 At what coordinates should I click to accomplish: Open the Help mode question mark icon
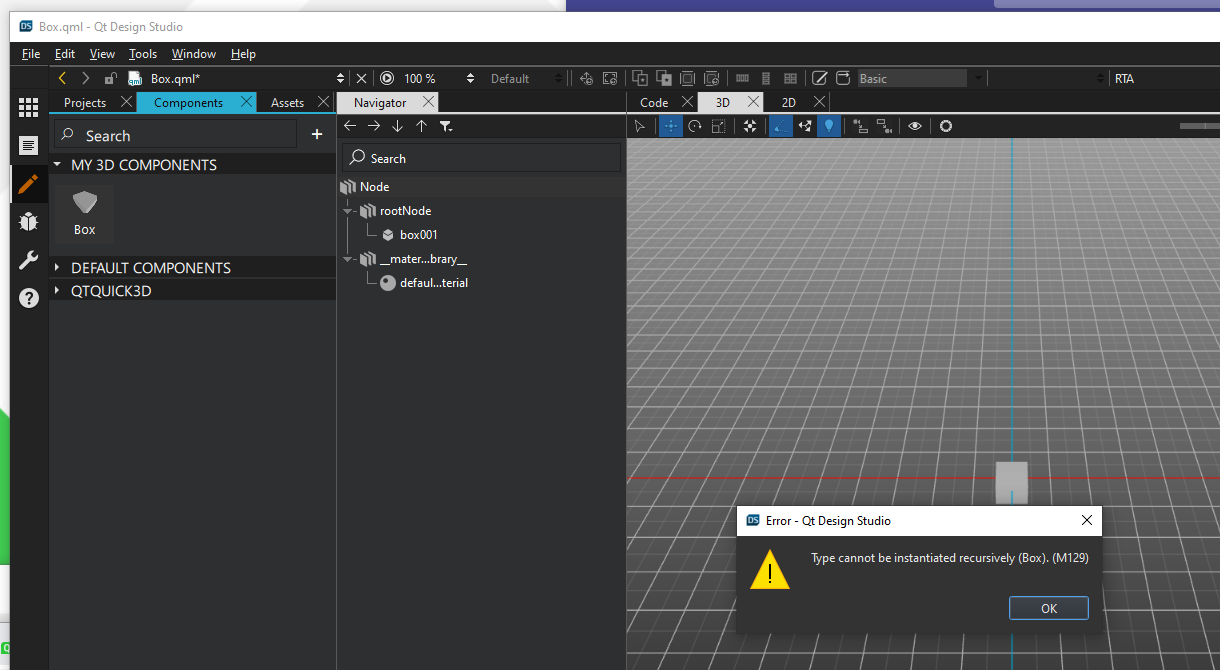[28, 298]
